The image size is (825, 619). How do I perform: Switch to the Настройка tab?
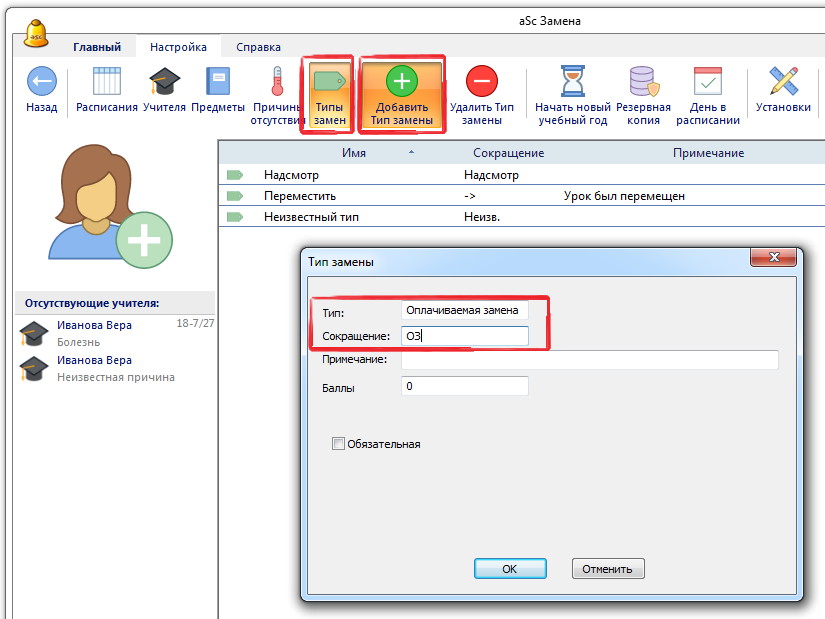tap(178, 47)
